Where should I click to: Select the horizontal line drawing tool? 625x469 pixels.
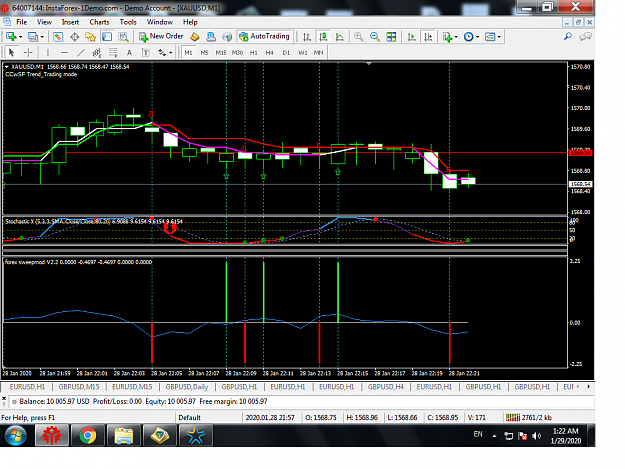64,52
